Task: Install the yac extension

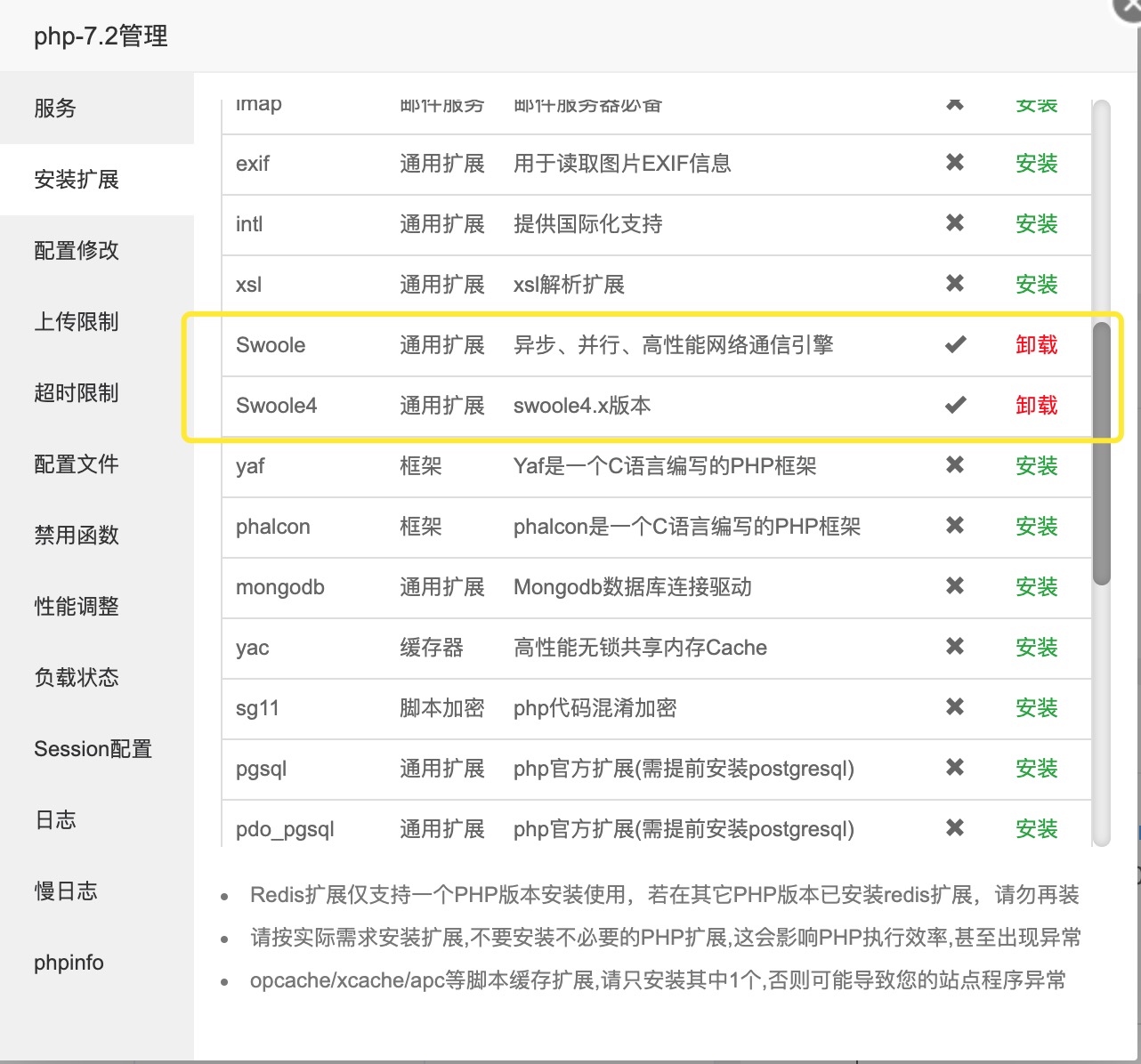Action: coord(1037,648)
